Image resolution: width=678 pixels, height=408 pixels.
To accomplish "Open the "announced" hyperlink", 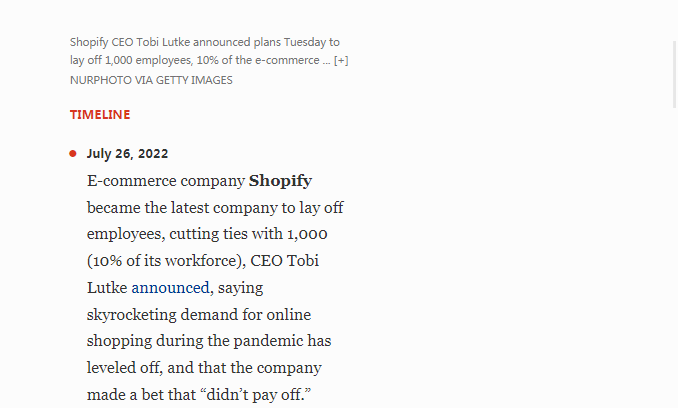I will 170,287.
